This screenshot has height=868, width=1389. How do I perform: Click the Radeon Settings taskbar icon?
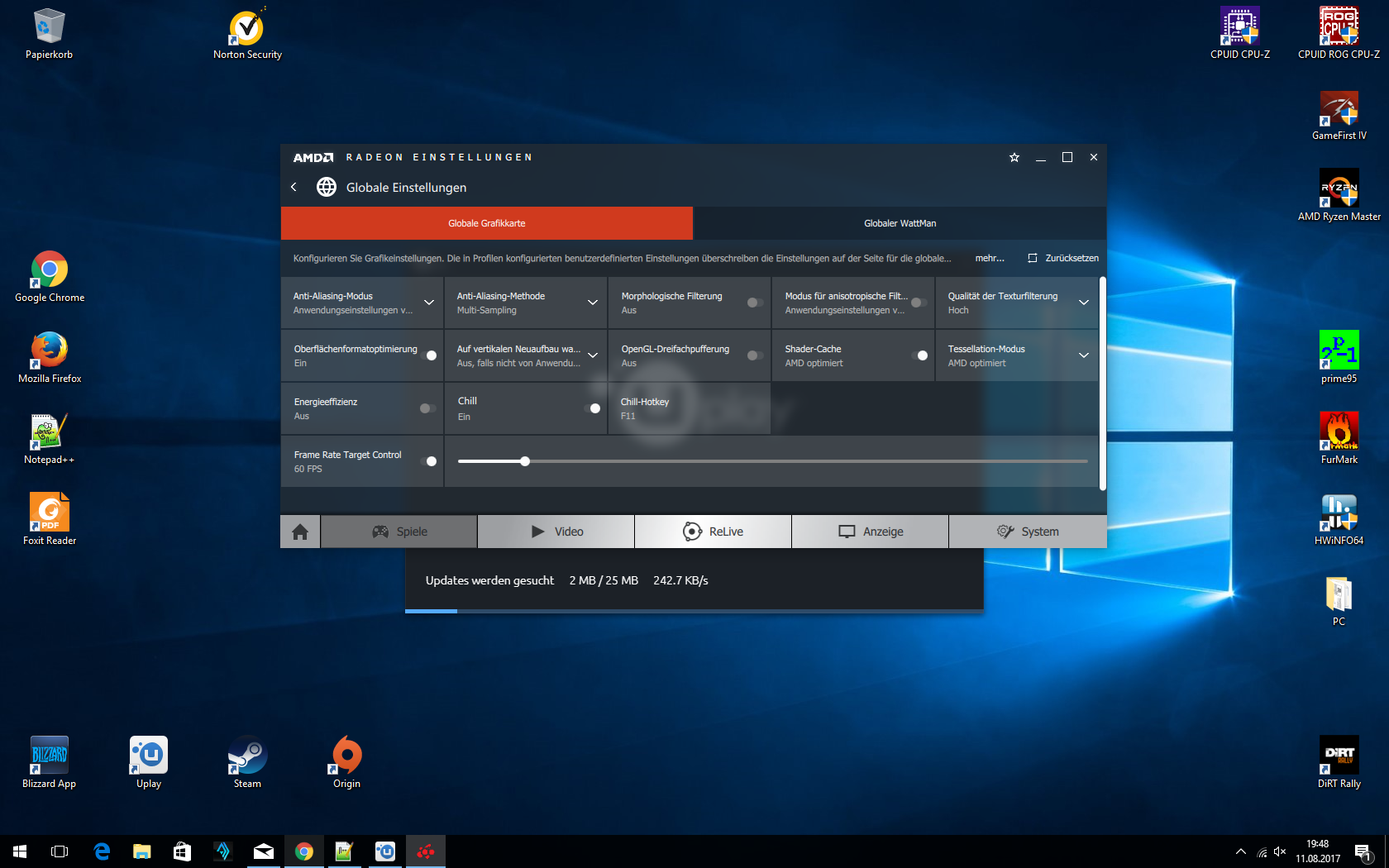(x=425, y=851)
